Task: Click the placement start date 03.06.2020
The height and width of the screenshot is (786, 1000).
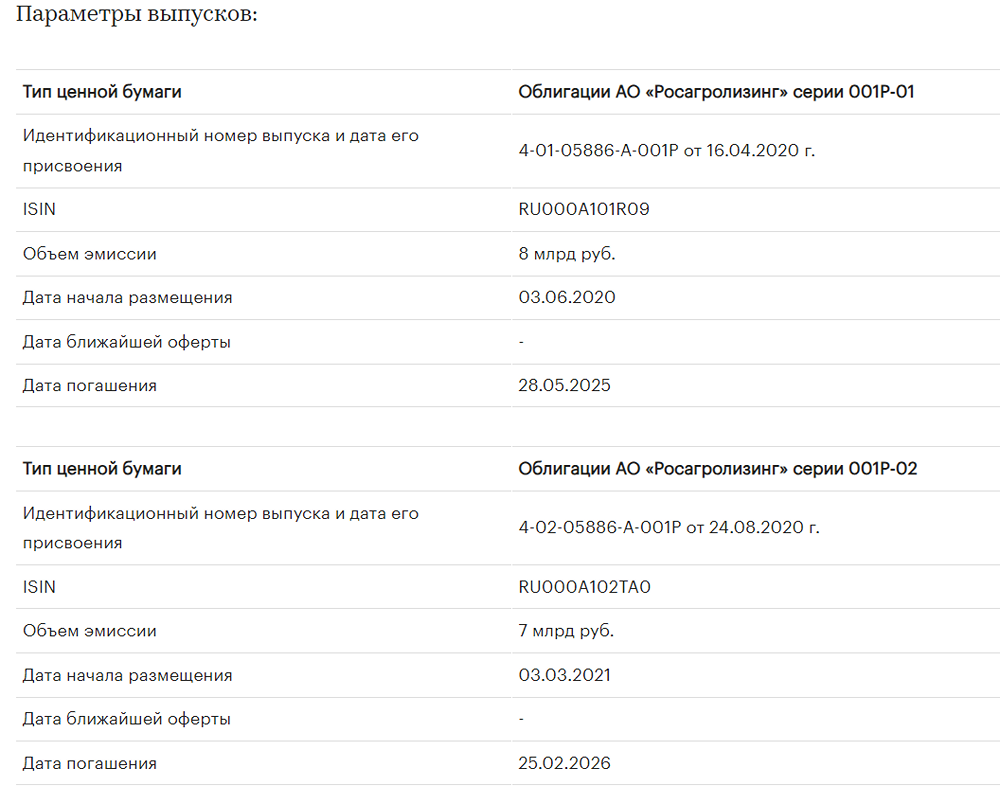Action: point(567,298)
